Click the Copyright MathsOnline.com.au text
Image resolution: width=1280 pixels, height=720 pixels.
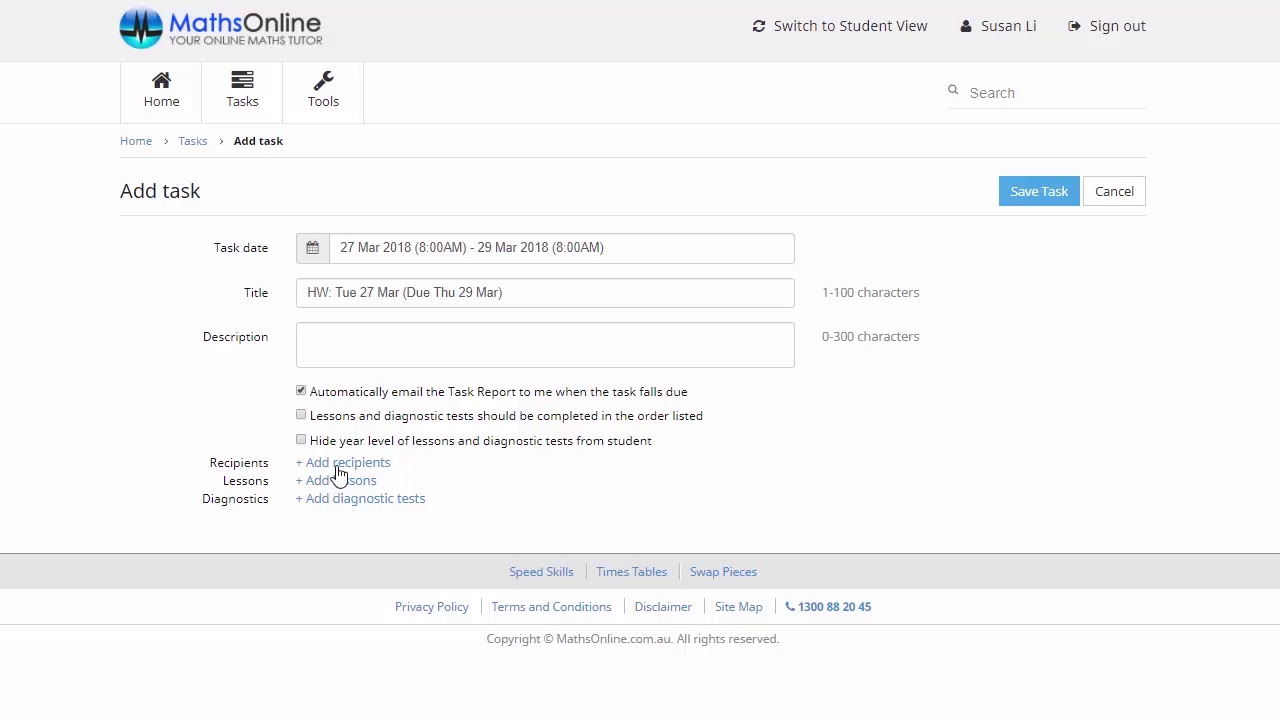click(632, 639)
